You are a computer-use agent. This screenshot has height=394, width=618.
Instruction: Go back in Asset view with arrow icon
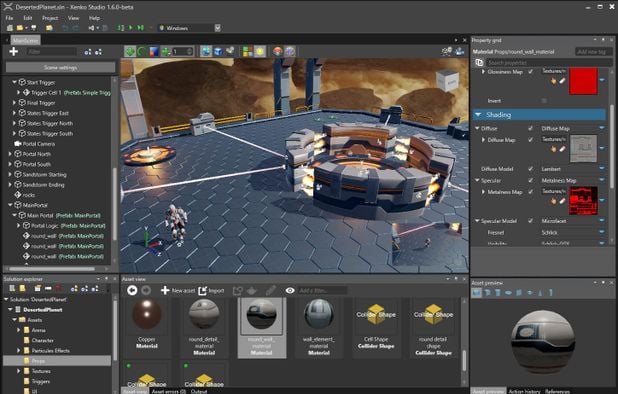click(x=132, y=290)
